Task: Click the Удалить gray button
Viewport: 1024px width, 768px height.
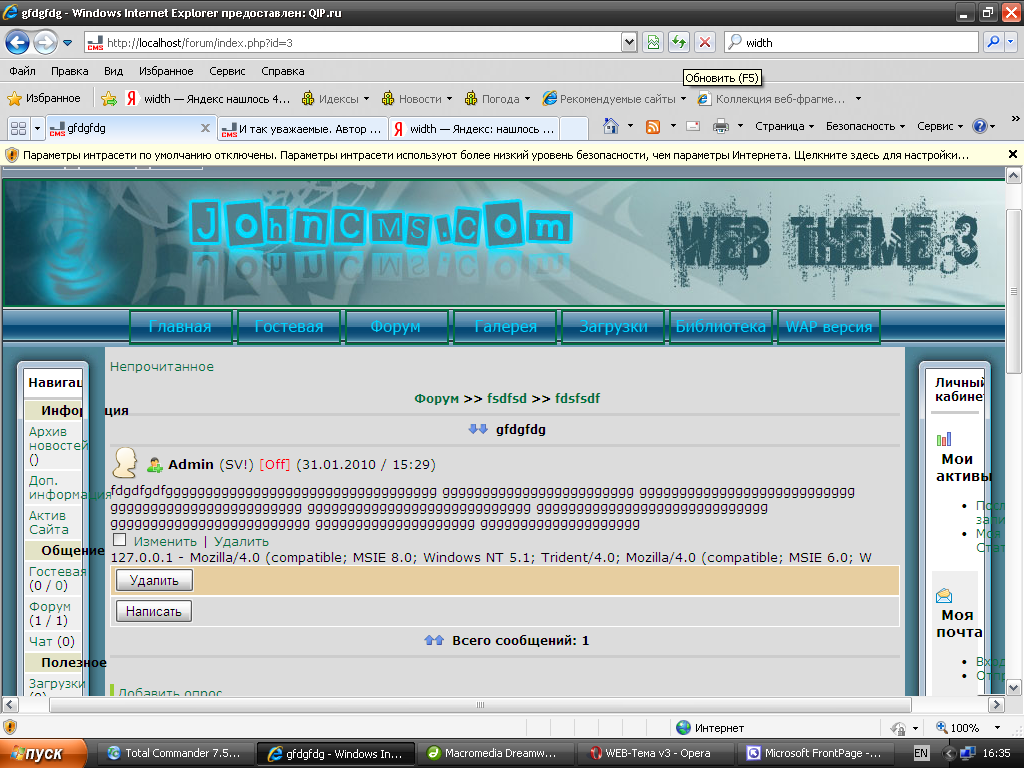Action: pyautogui.click(x=154, y=580)
